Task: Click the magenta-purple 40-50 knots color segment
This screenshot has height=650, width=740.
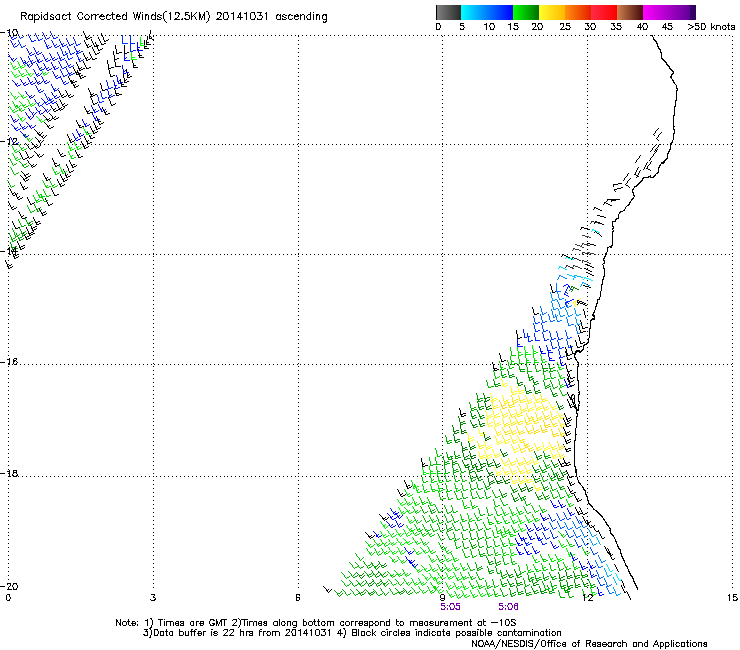Action: point(669,12)
